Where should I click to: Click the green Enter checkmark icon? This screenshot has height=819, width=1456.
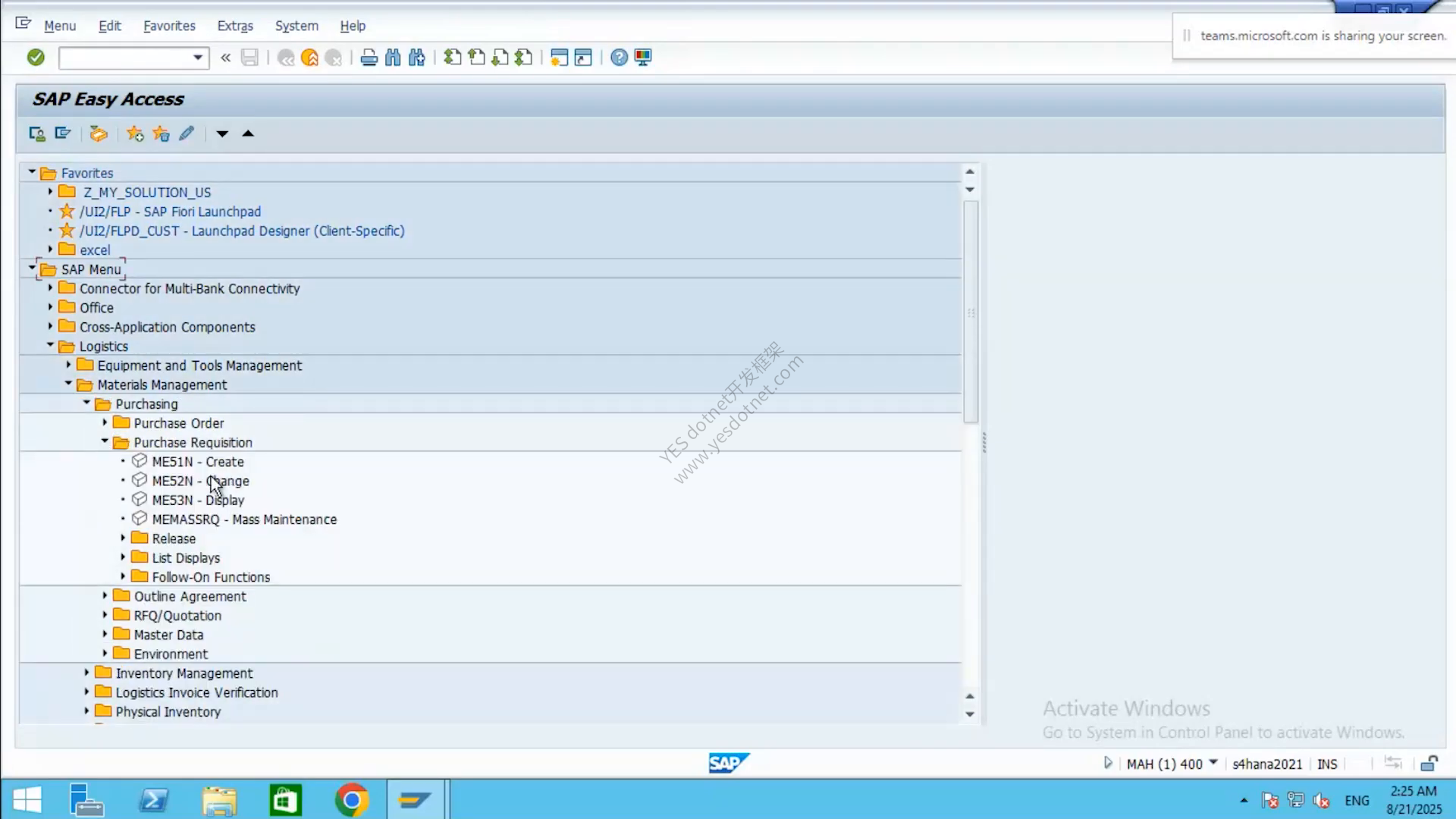36,58
